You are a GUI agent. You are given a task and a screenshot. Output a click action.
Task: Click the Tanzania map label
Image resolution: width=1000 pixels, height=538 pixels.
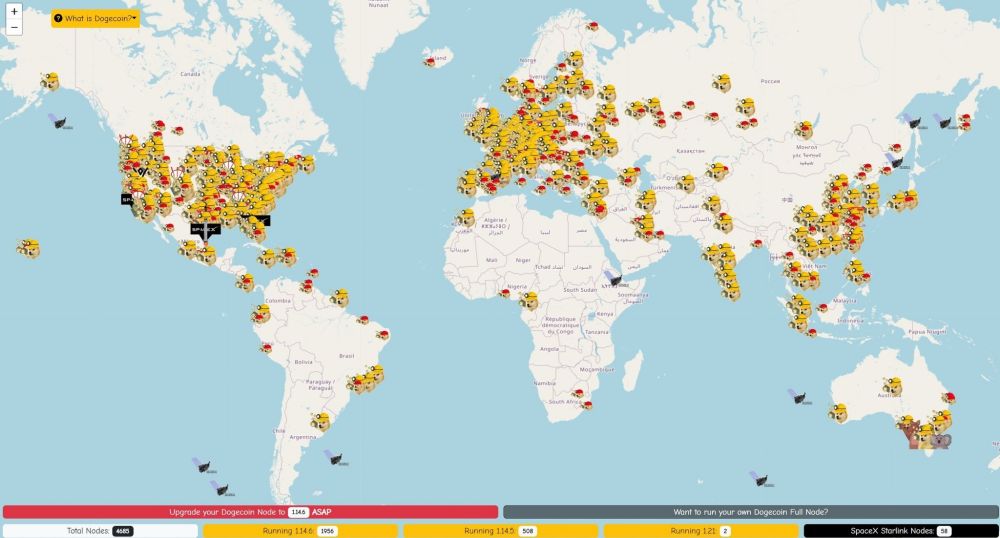point(596,331)
